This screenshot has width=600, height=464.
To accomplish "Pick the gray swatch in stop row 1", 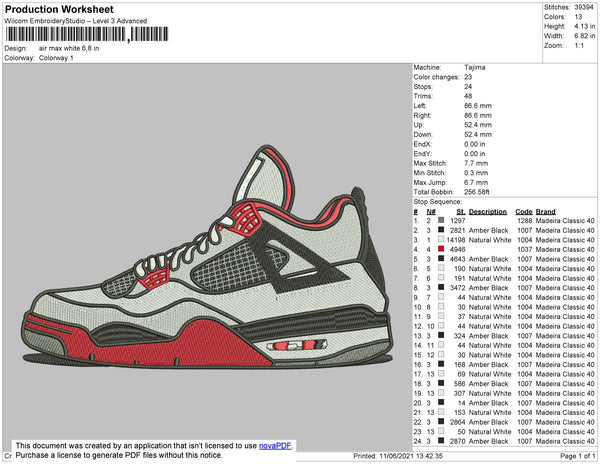I will [441, 220].
